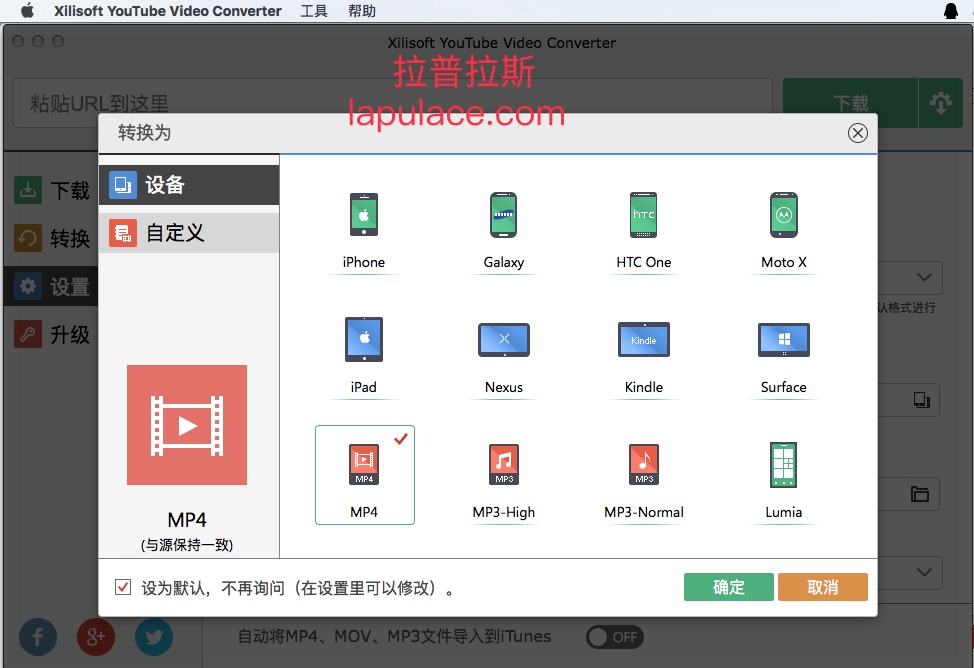This screenshot has width=974, height=668.
Task: Open the 转换 sidebar section
Action: click(x=52, y=239)
